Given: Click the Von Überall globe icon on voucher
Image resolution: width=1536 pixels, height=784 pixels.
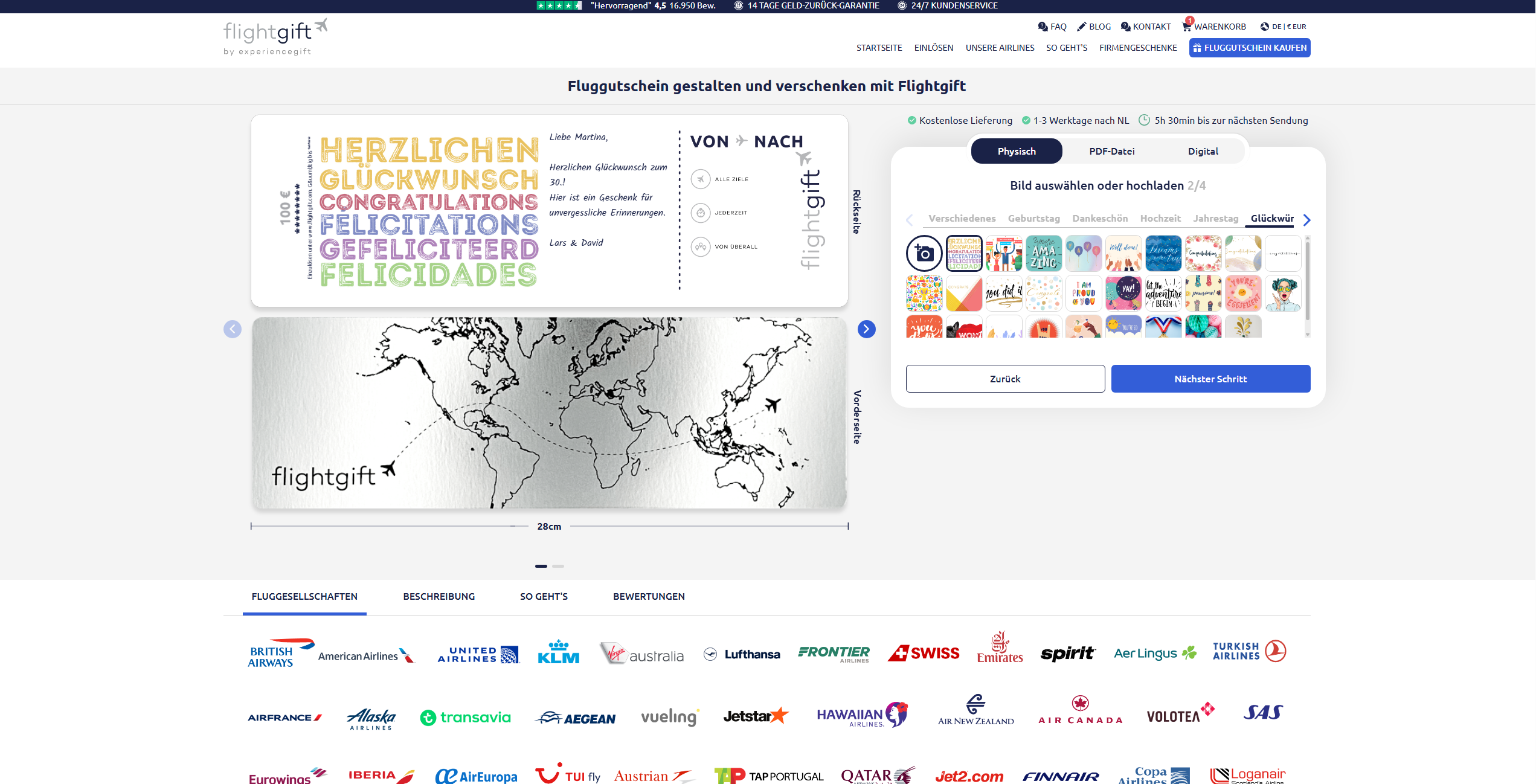Looking at the screenshot, I should pyautogui.click(x=701, y=246).
